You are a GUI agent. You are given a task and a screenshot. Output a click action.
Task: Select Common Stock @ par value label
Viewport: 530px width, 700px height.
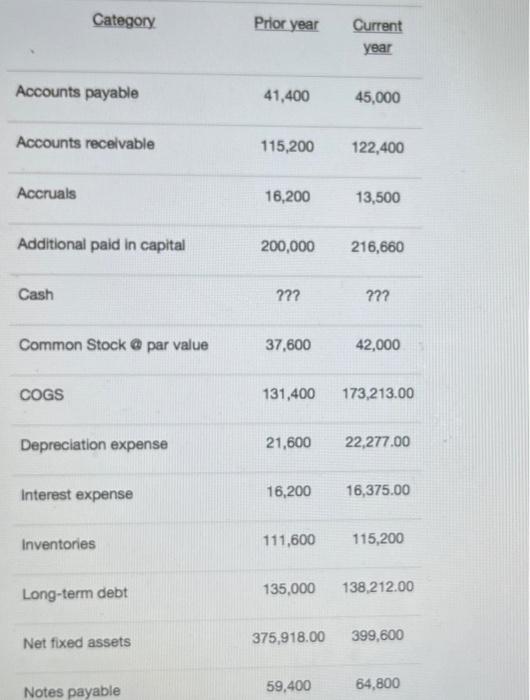113,345
